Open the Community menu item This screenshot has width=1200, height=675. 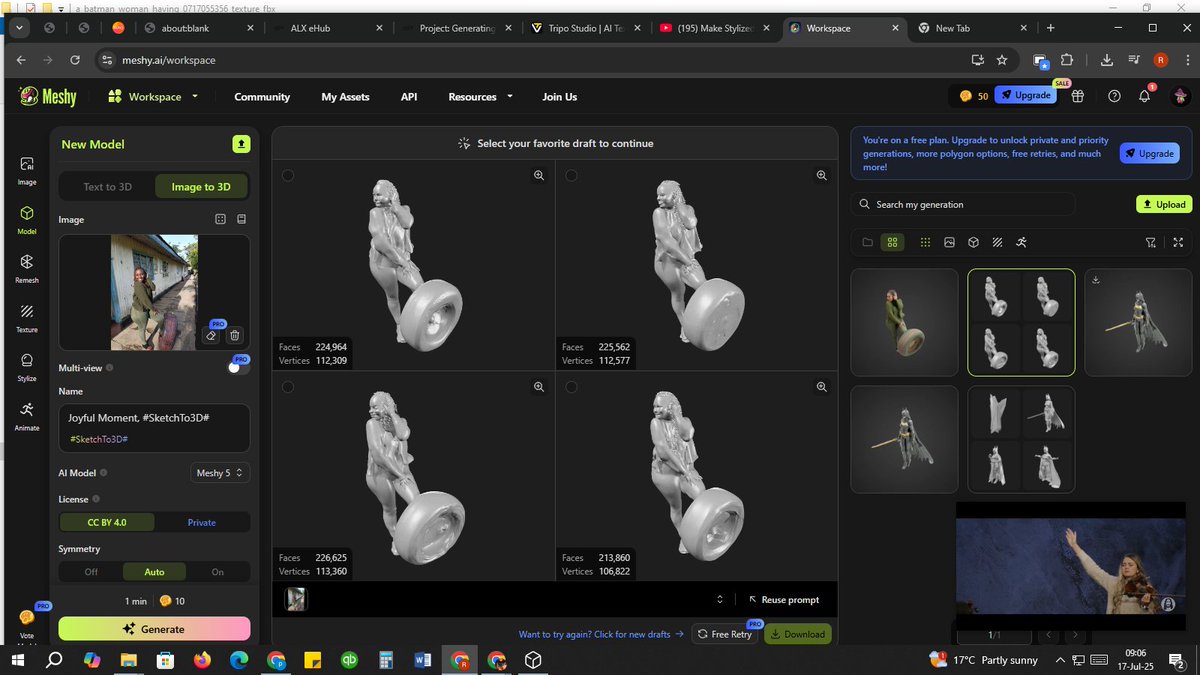coord(262,97)
